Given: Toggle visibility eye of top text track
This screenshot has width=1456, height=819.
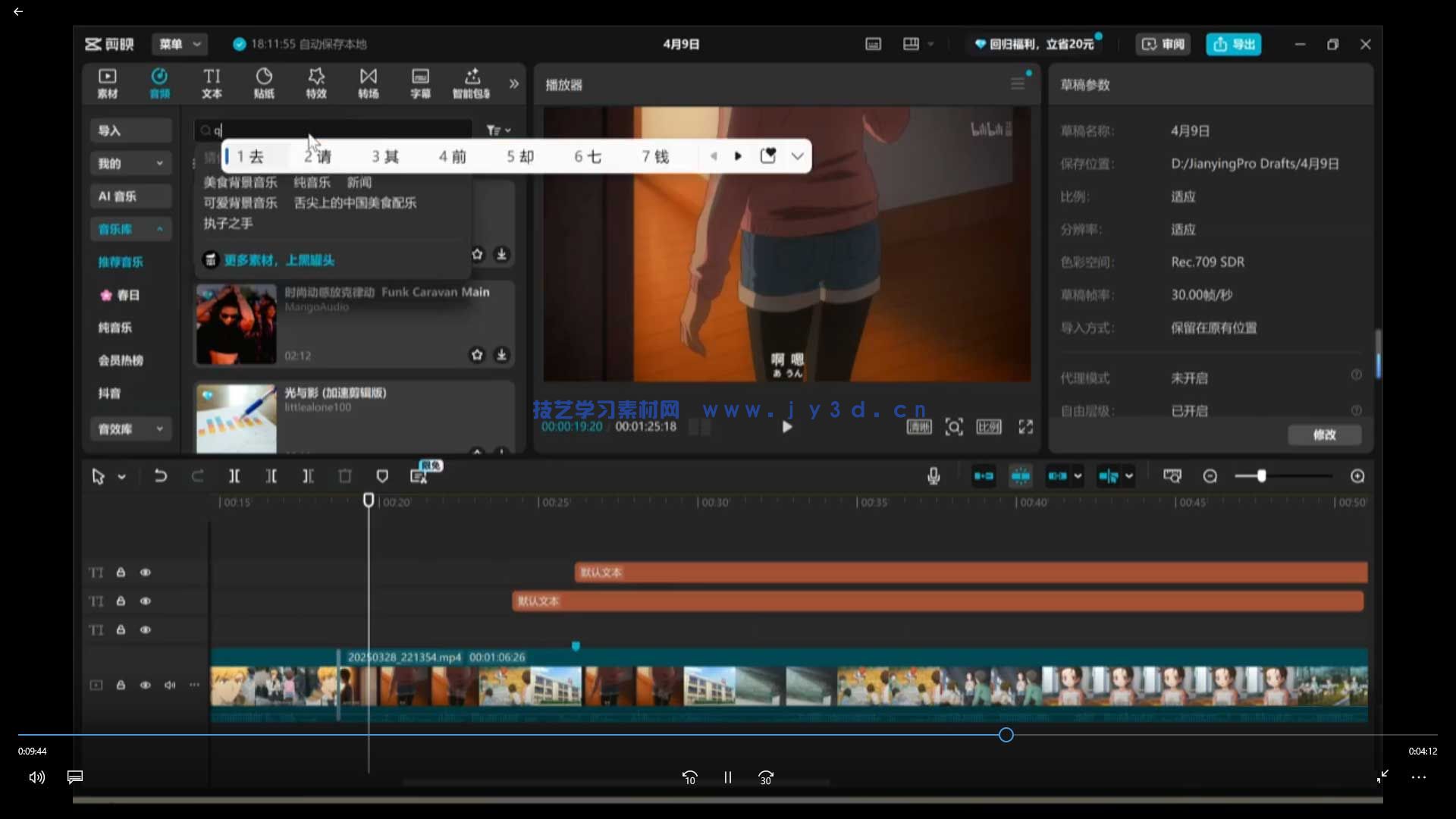Looking at the screenshot, I should 146,573.
